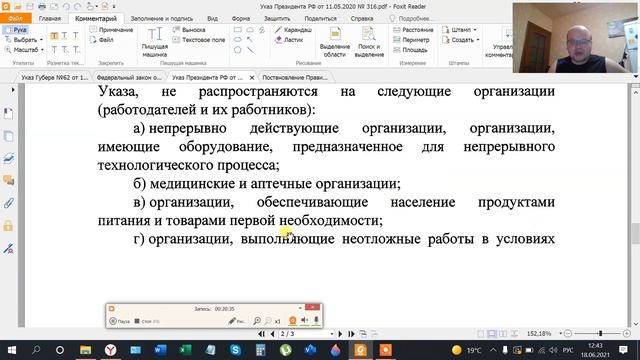Toggle webcam in recorder toolbar
The width and height of the screenshot is (640, 360).
pos(292,321)
